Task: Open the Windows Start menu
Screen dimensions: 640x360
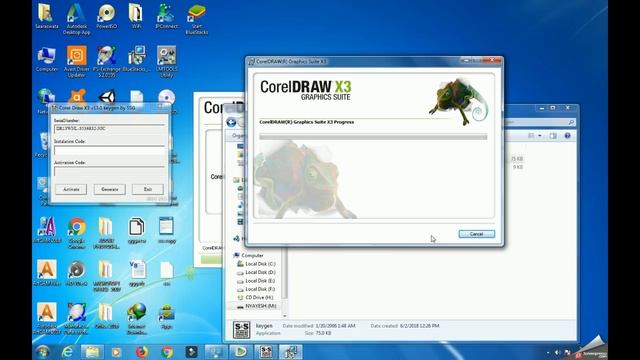Action: [42, 351]
